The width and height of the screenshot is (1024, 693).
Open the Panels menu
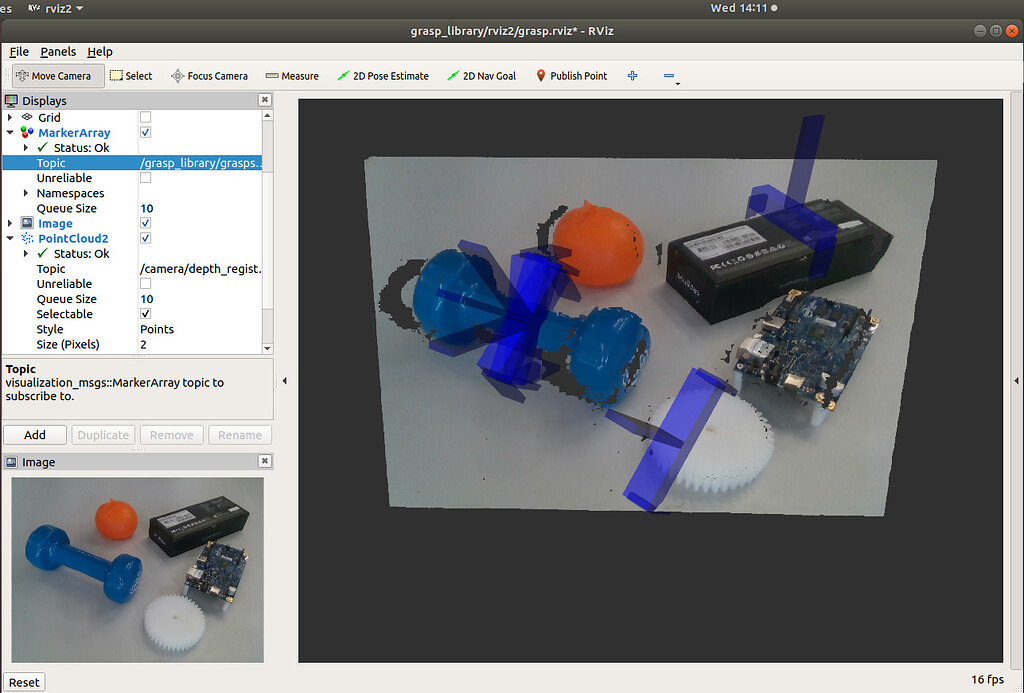57,51
